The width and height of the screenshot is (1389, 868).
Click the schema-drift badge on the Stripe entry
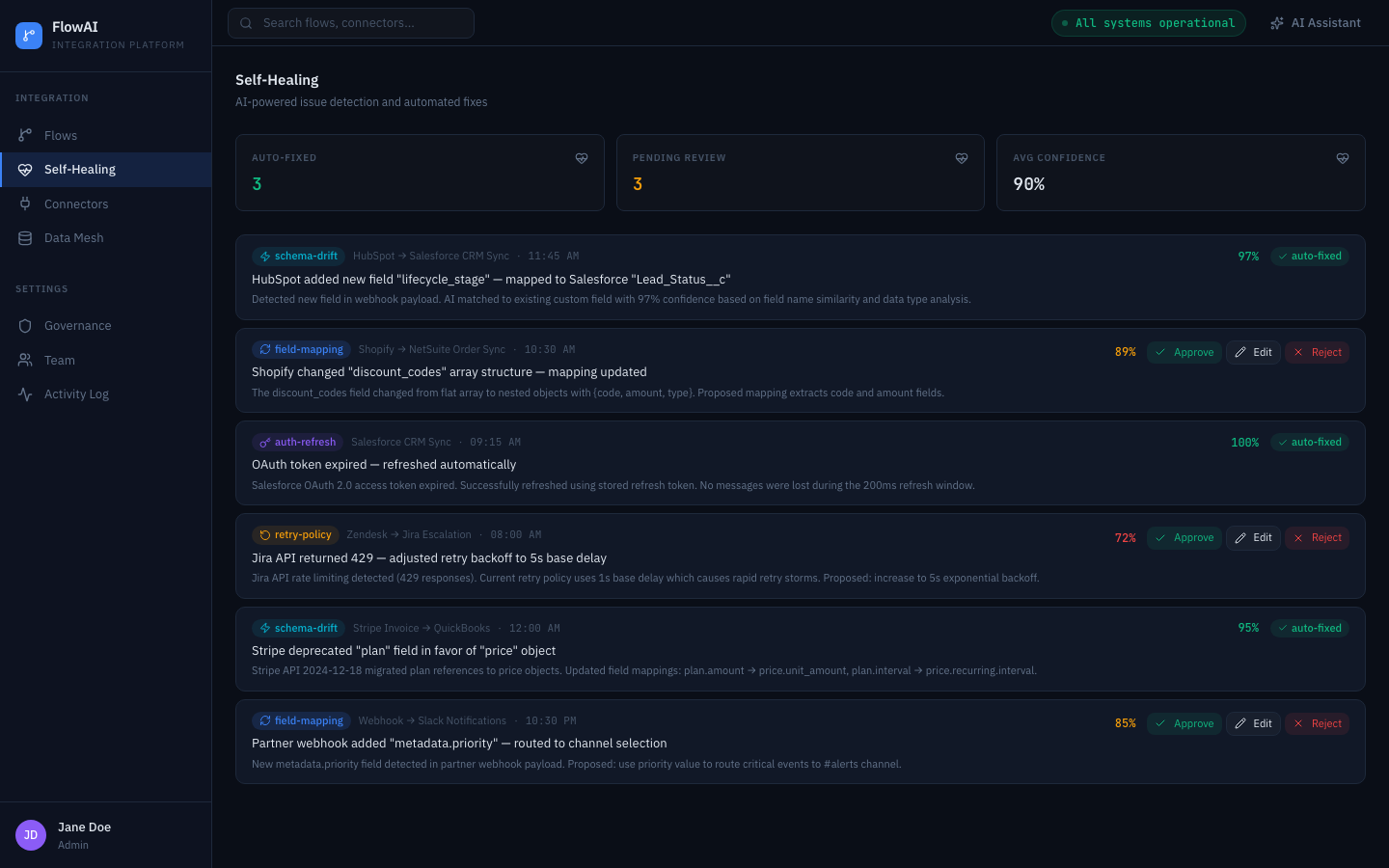[x=298, y=628]
